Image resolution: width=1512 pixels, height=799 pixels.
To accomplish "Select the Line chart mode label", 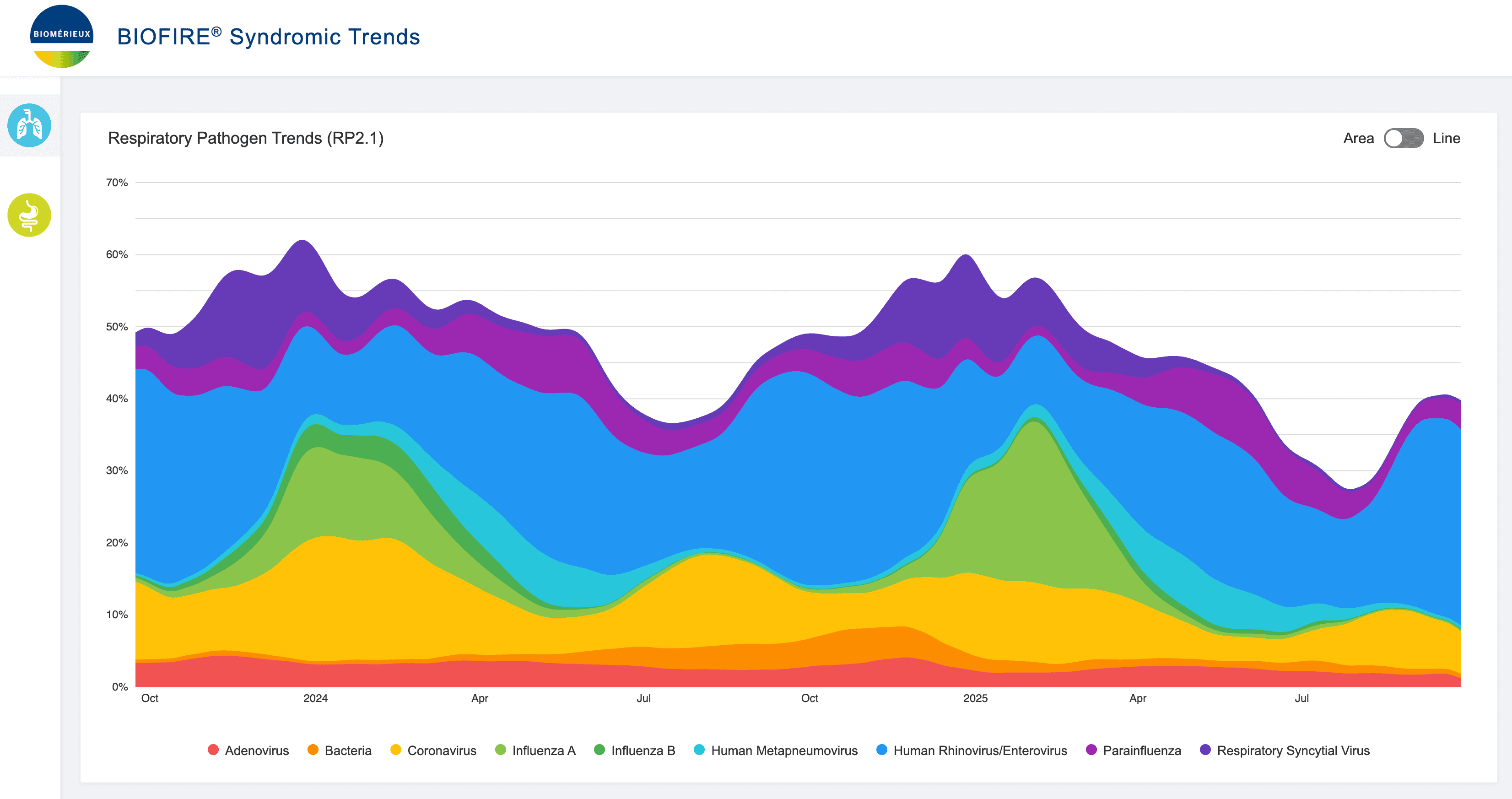I will 1446,139.
